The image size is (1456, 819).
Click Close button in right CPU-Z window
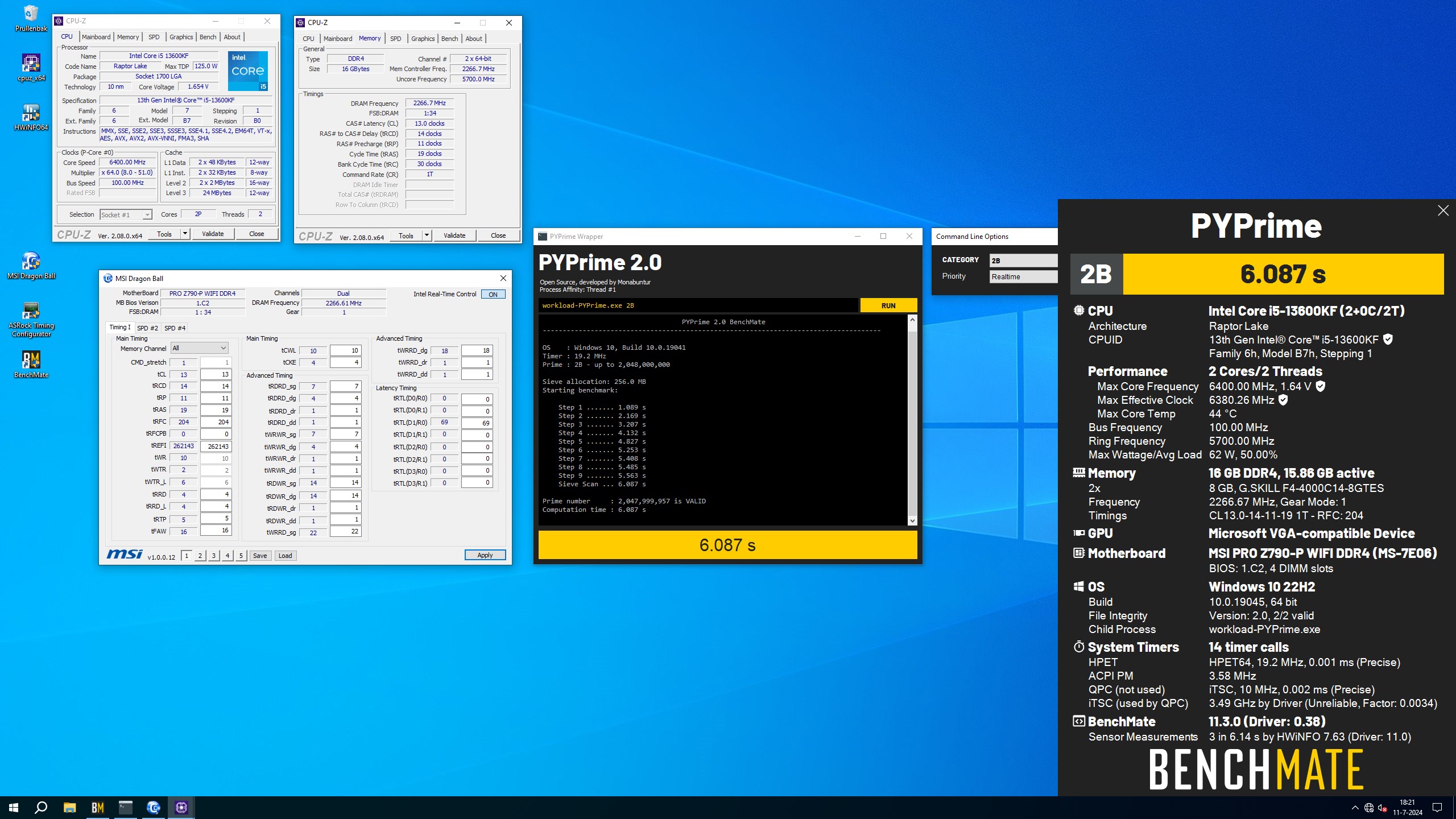pyautogui.click(x=498, y=235)
